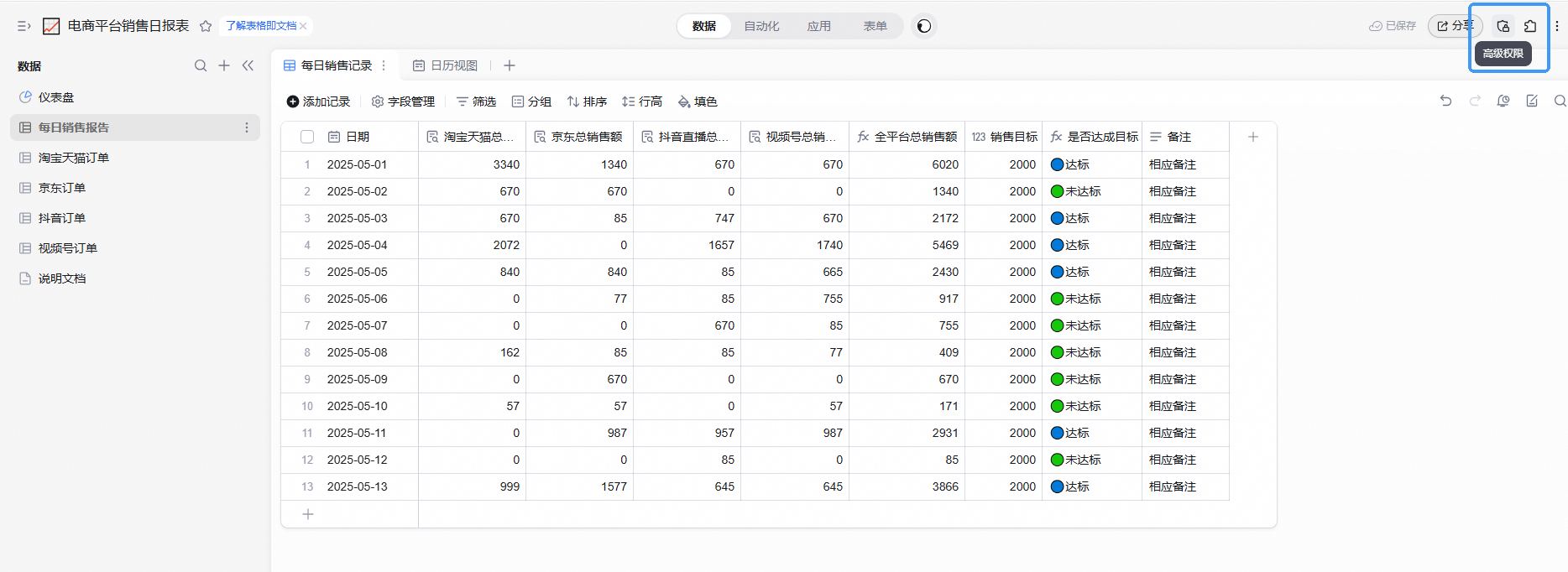1568x572 pixels.
Task: Open 每日销售记录 view options menu
Action: pyautogui.click(x=384, y=65)
